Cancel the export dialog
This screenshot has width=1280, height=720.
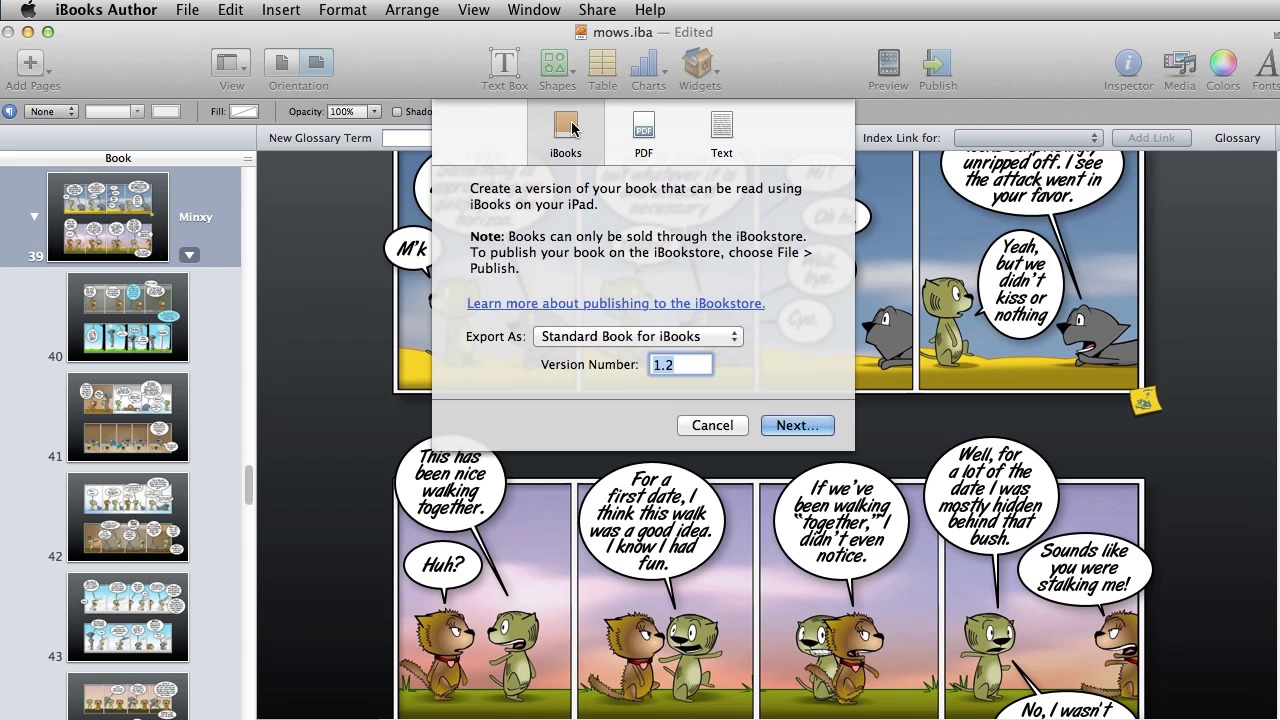pyautogui.click(x=712, y=425)
